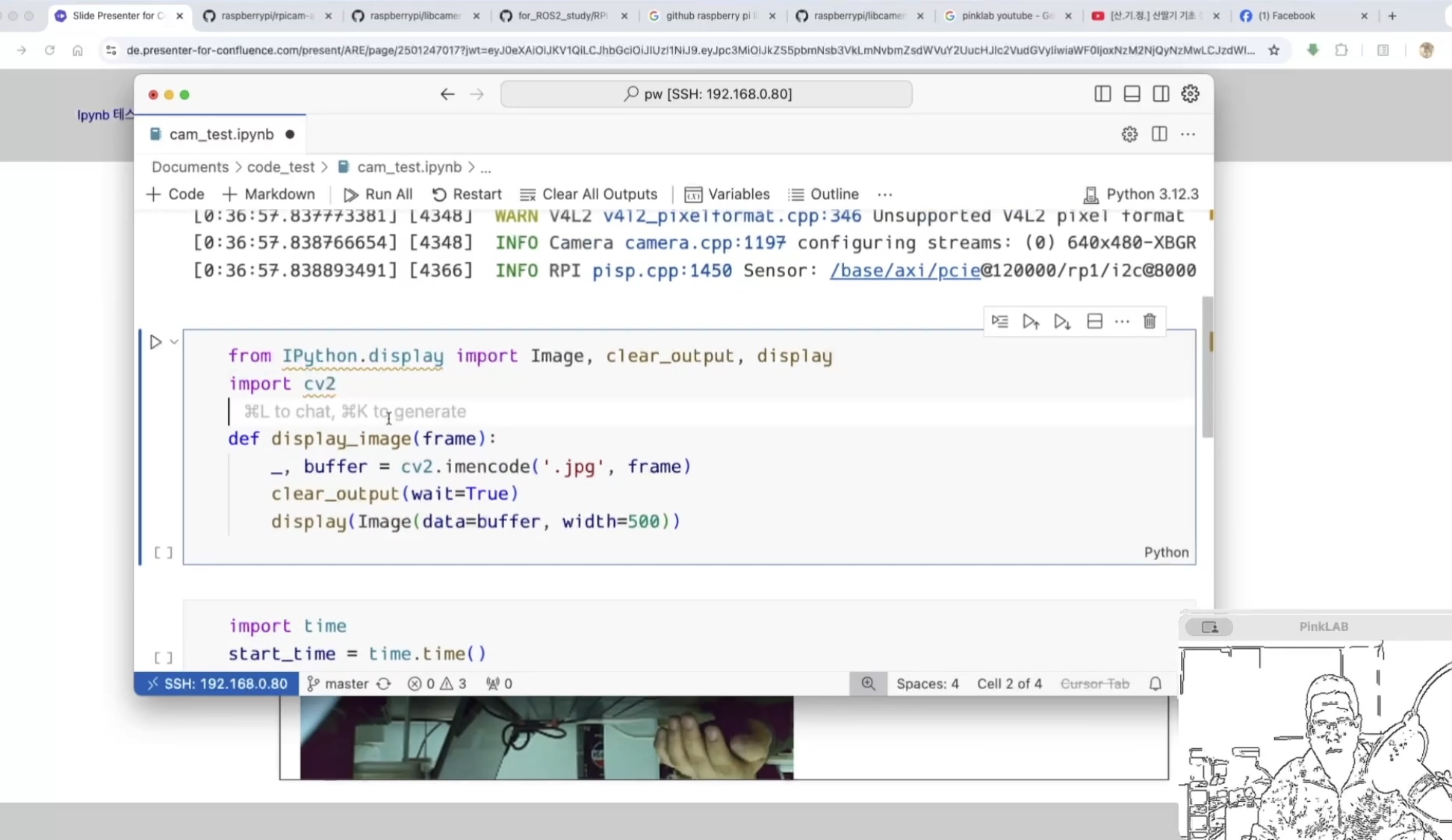The height and width of the screenshot is (840, 1452).
Task: Click the zoom magnifier in status bar
Action: pyautogui.click(x=868, y=683)
